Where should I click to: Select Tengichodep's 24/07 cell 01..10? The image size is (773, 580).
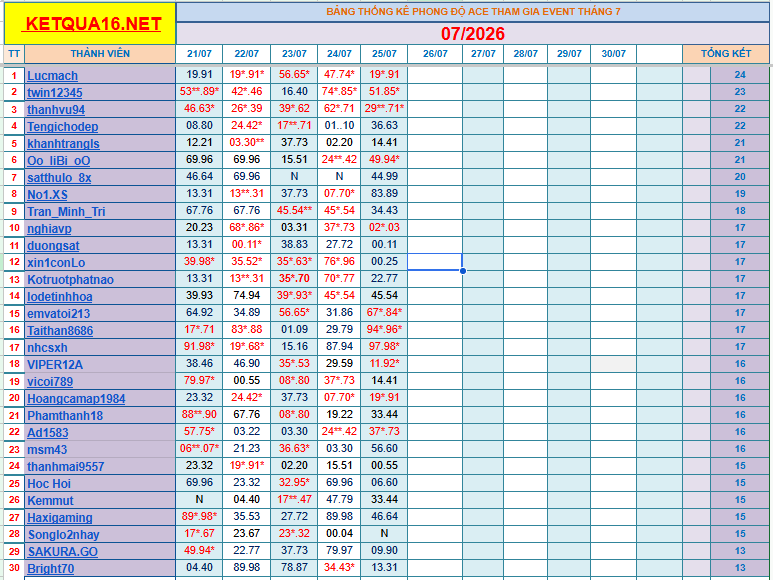pyautogui.click(x=339, y=126)
